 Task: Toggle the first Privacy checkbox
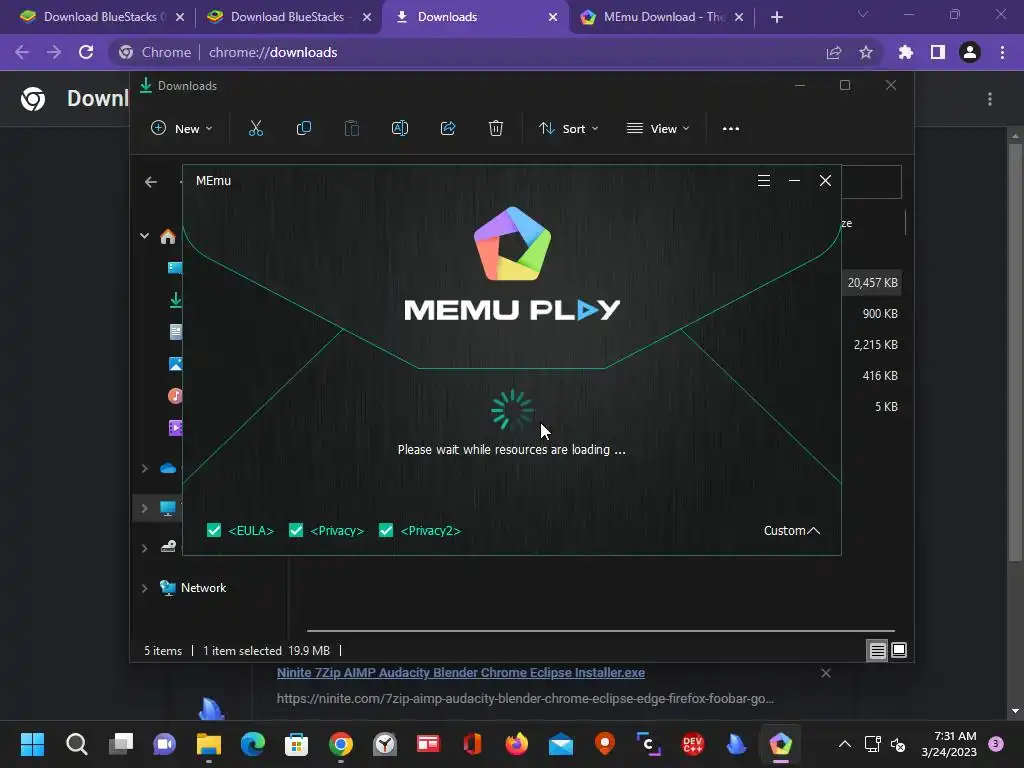pyautogui.click(x=296, y=530)
